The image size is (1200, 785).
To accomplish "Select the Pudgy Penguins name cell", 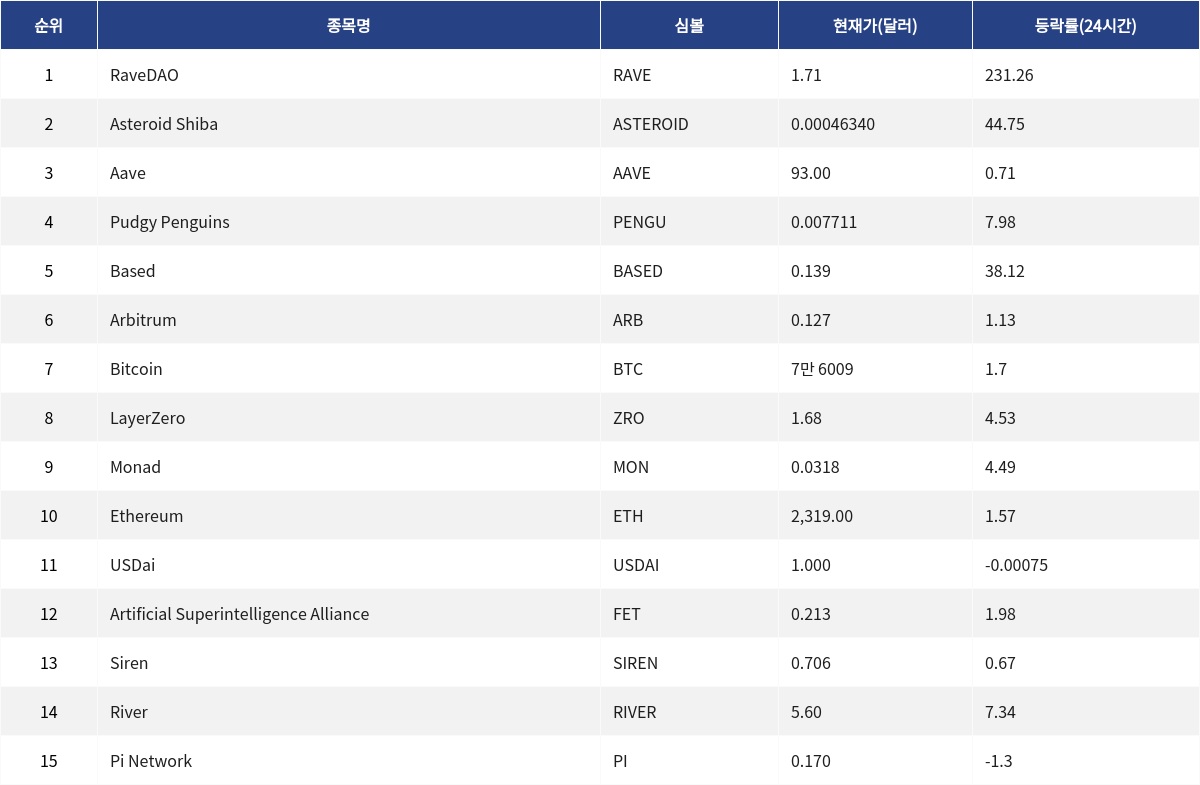I will 170,222.
